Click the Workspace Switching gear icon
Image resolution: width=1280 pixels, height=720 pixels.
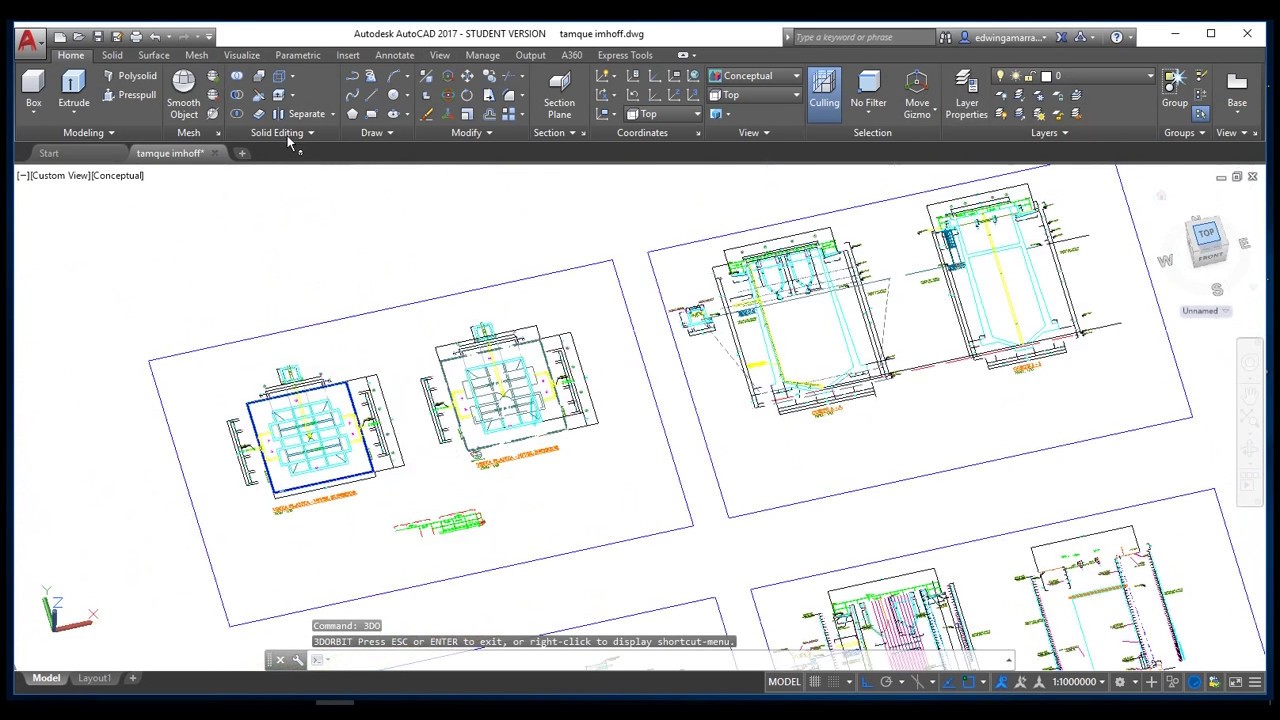point(1120,682)
